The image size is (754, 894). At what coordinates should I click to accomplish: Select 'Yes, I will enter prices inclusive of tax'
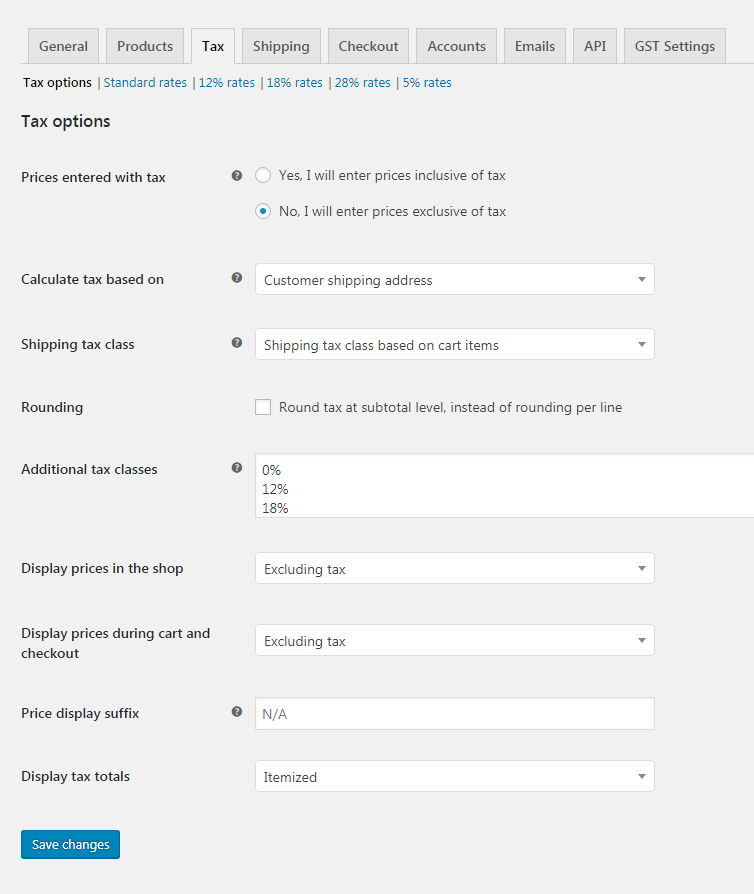(x=263, y=175)
